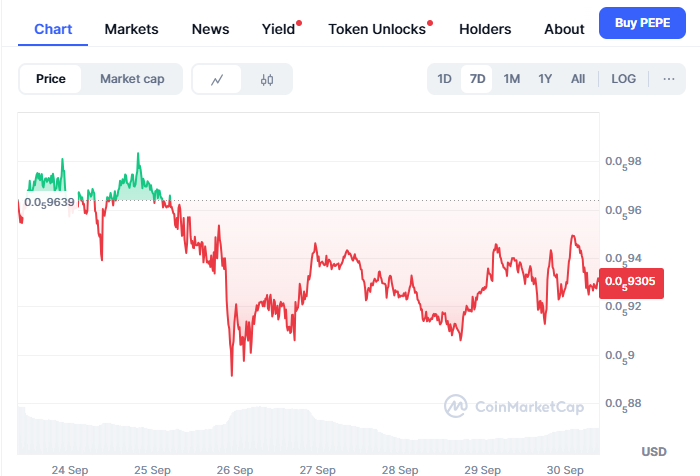Image resolution: width=700 pixels, height=476 pixels.
Task: Open the Chart tab
Action: (52, 29)
